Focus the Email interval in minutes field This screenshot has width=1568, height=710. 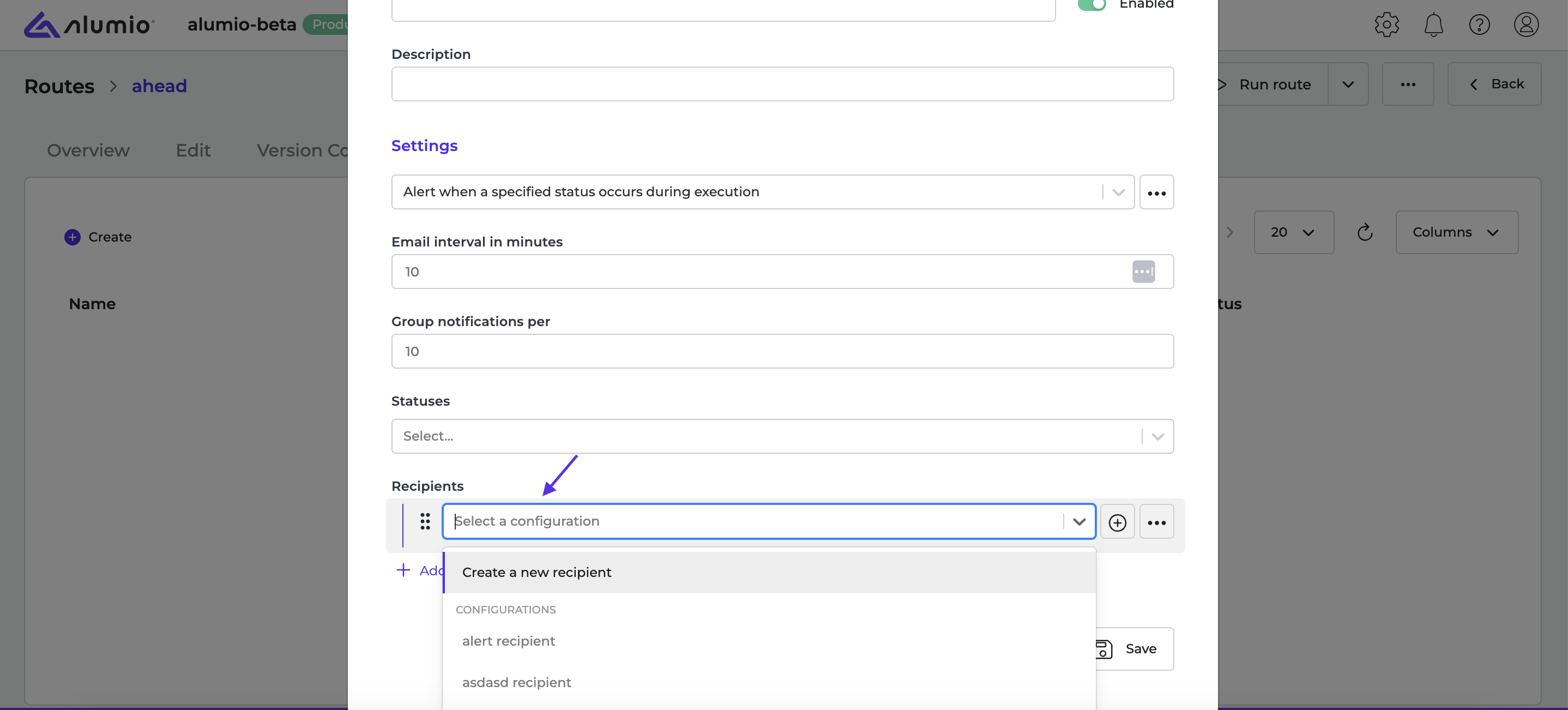pos(782,272)
